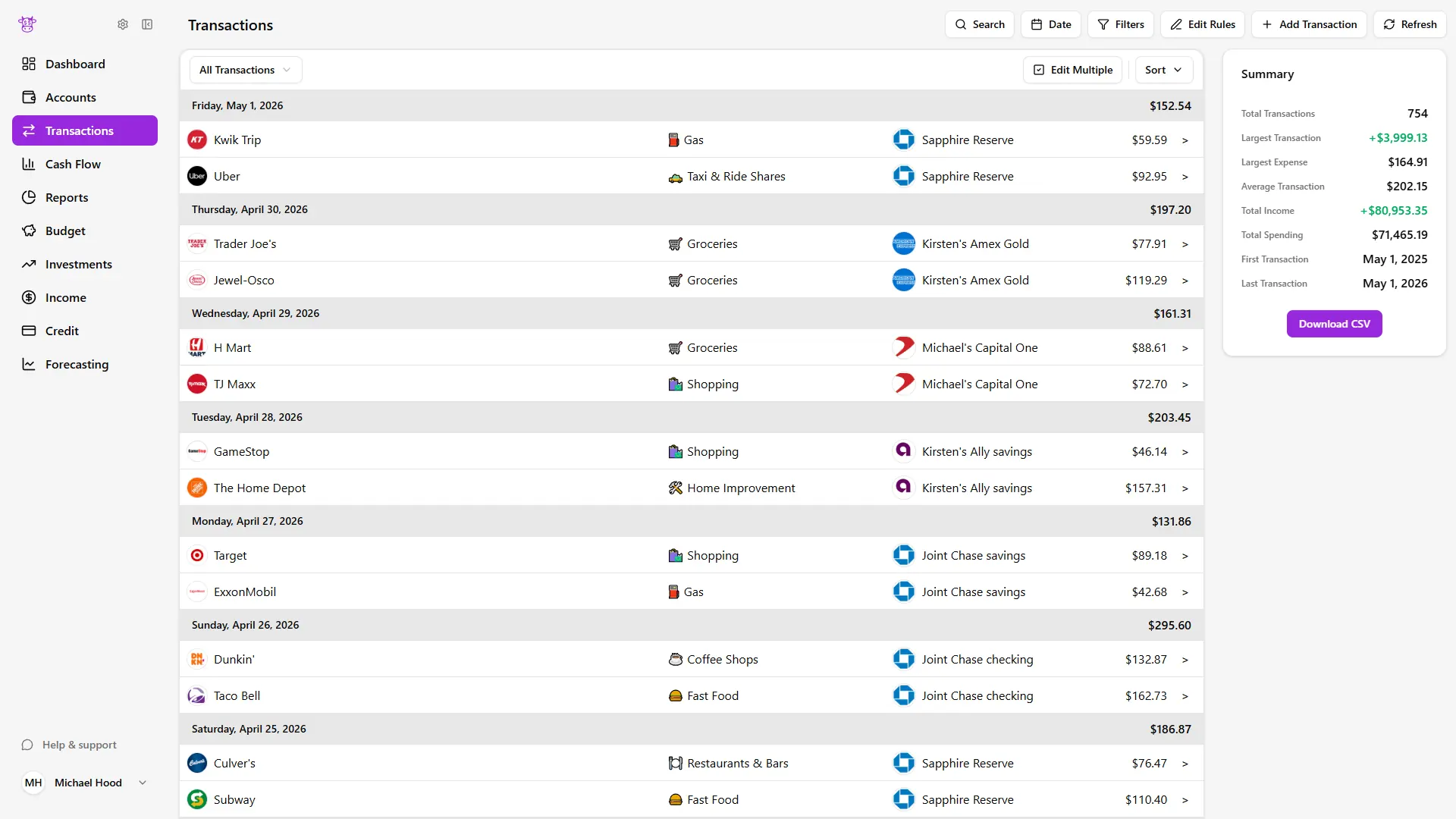Image resolution: width=1456 pixels, height=819 pixels.
Task: Click the MH user avatar
Action: click(x=33, y=783)
